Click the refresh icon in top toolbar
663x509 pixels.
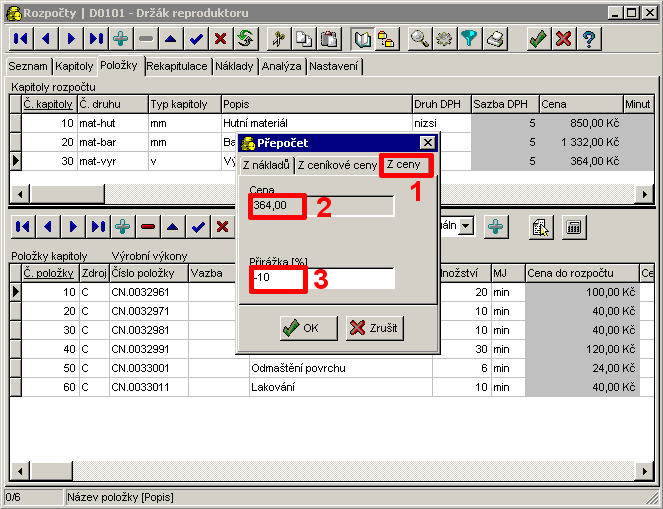(x=245, y=39)
